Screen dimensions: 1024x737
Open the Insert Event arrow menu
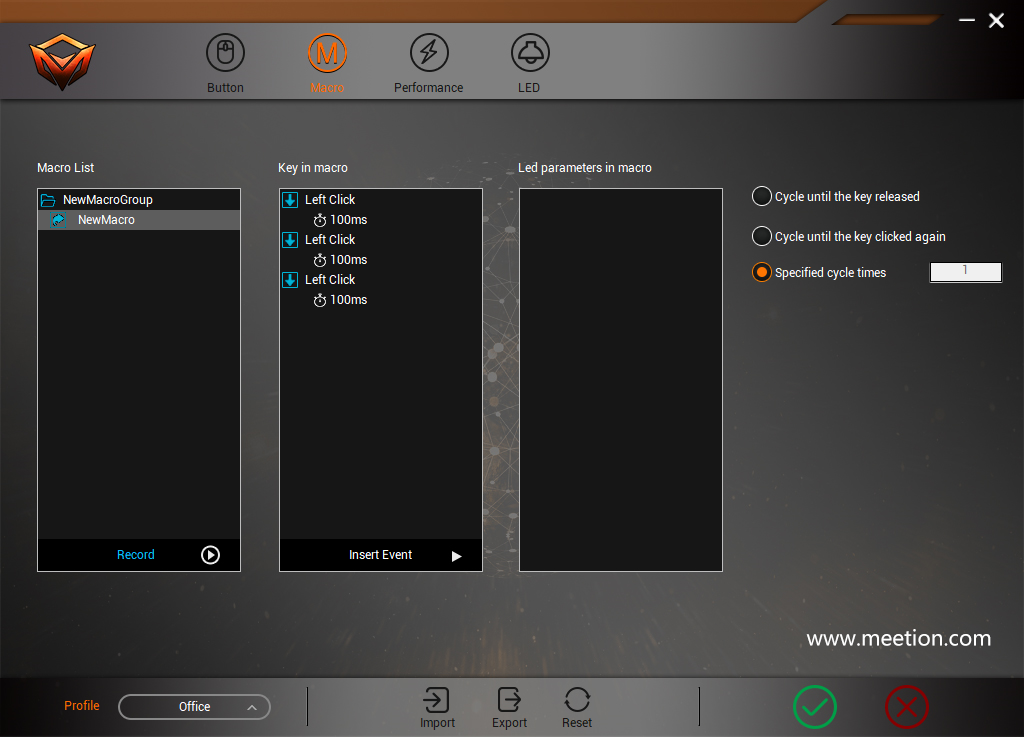[x=455, y=555]
